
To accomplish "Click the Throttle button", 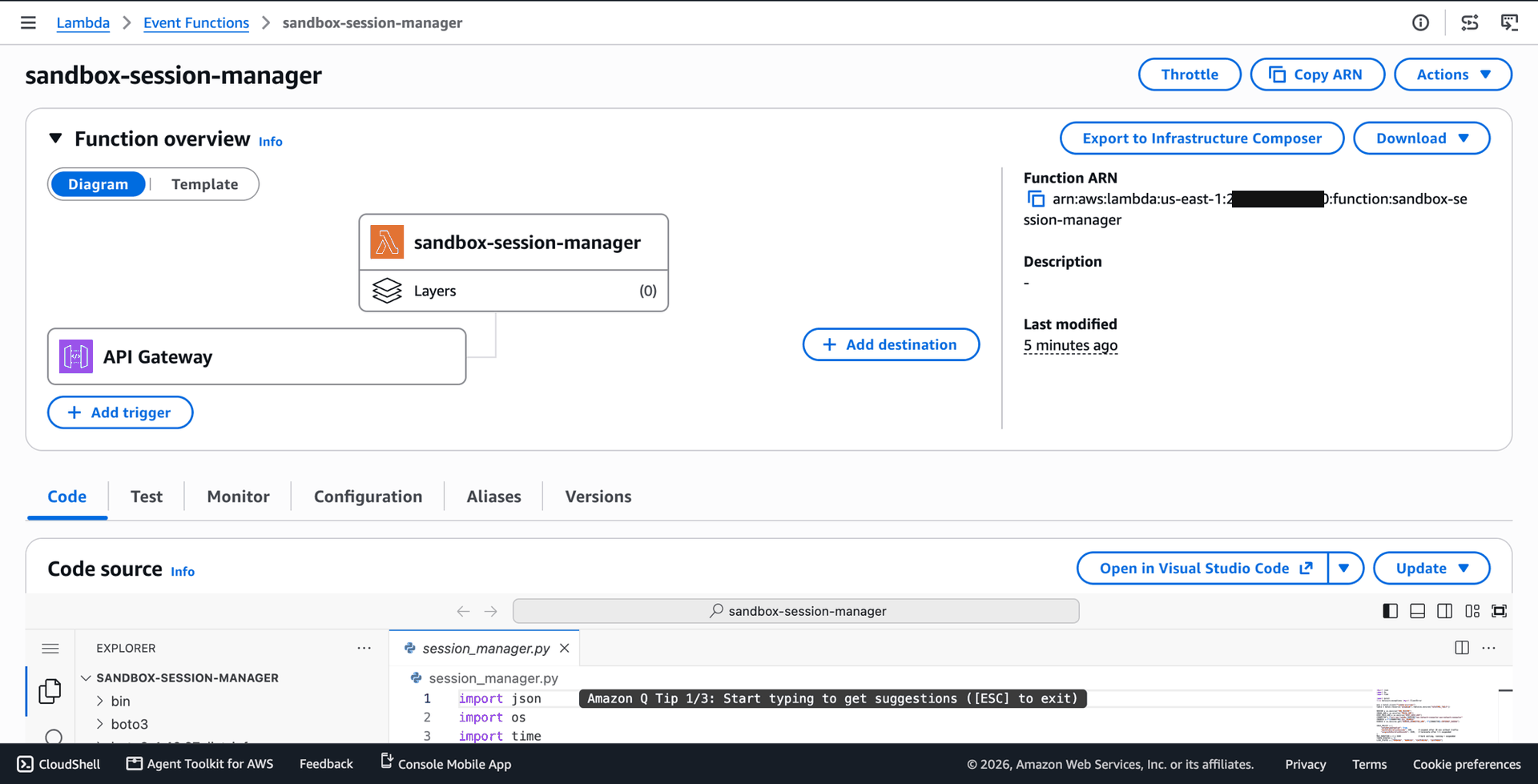I will [x=1190, y=74].
